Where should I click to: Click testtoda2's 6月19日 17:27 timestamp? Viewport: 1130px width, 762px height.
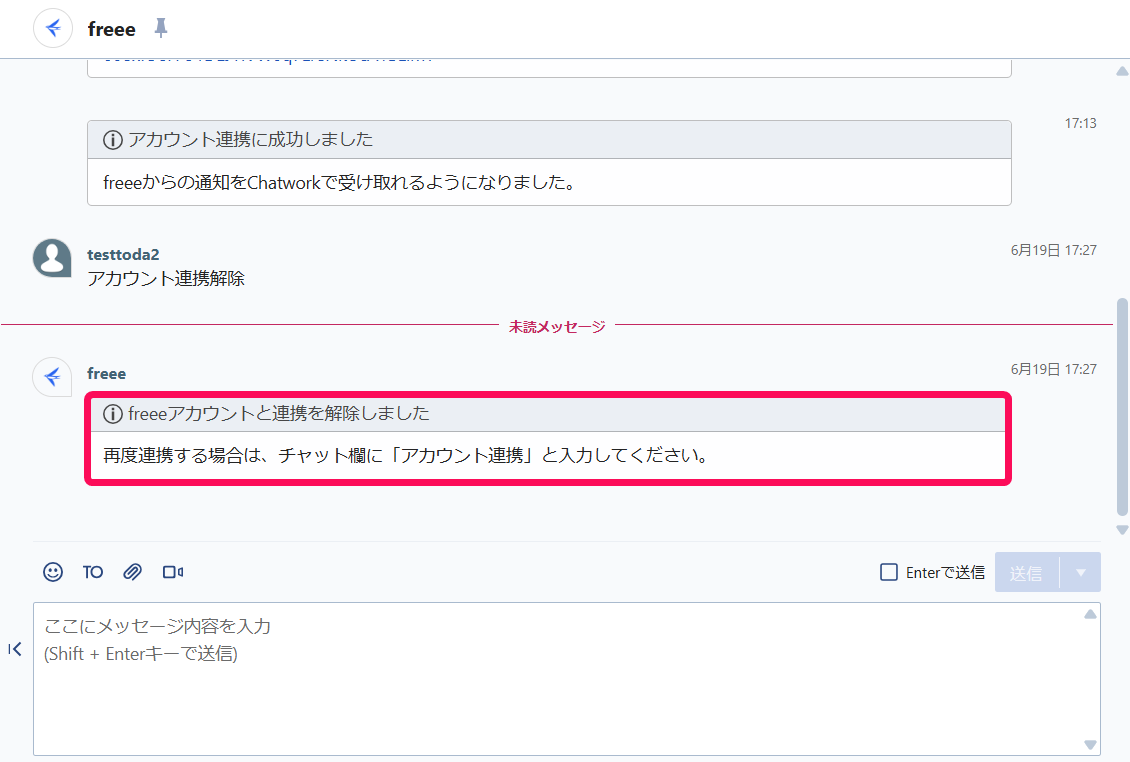[1054, 250]
